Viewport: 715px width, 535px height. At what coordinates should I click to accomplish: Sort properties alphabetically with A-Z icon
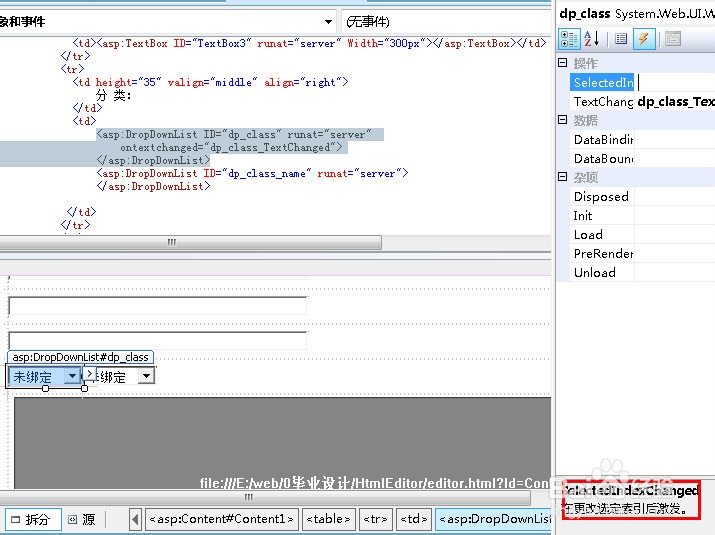point(591,39)
